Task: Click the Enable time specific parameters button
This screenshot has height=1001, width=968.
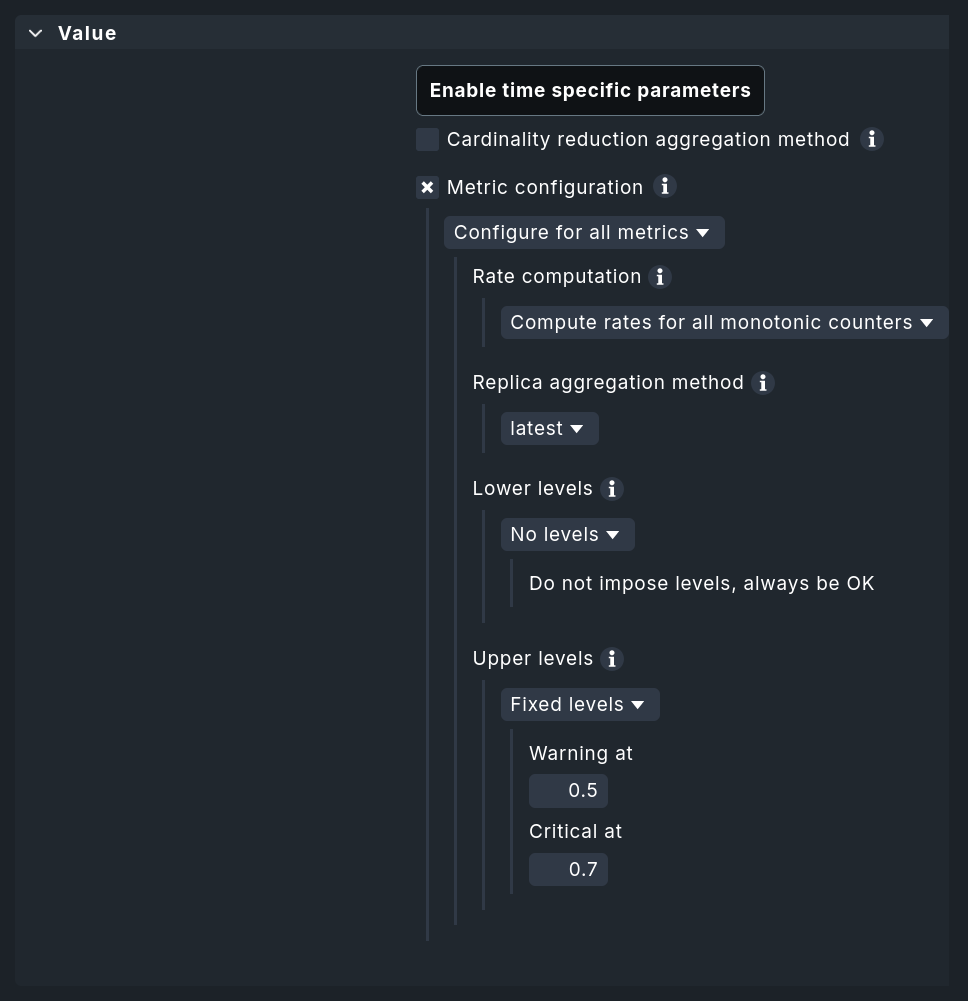Action: coord(590,90)
